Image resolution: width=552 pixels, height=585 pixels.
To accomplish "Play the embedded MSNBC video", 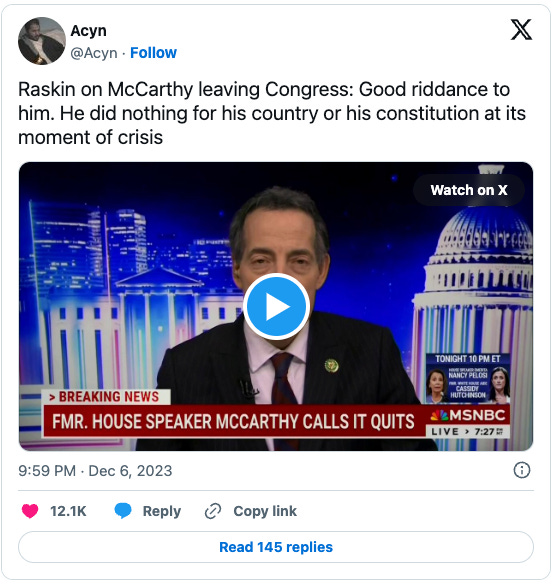I will pos(276,307).
